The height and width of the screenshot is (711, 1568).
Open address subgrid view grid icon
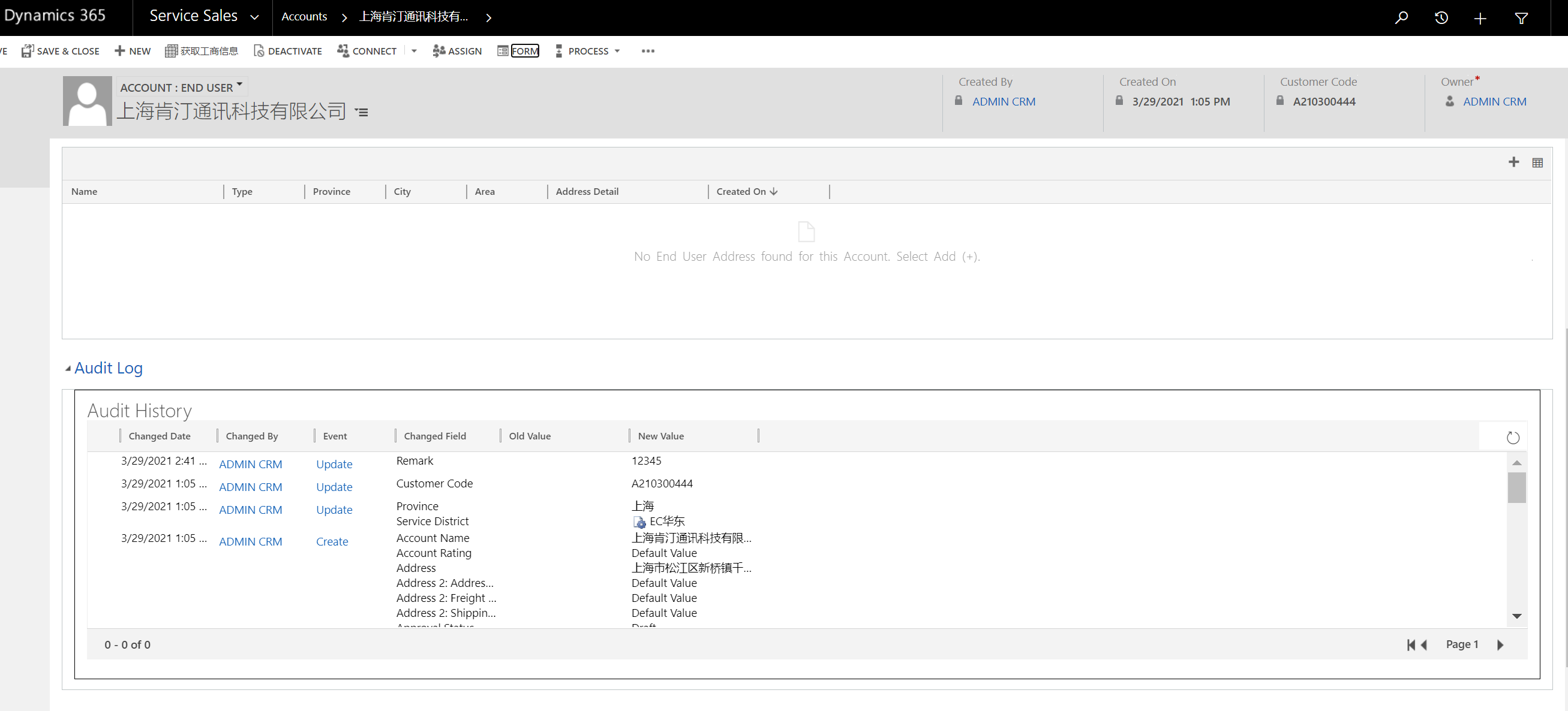pos(1537,162)
